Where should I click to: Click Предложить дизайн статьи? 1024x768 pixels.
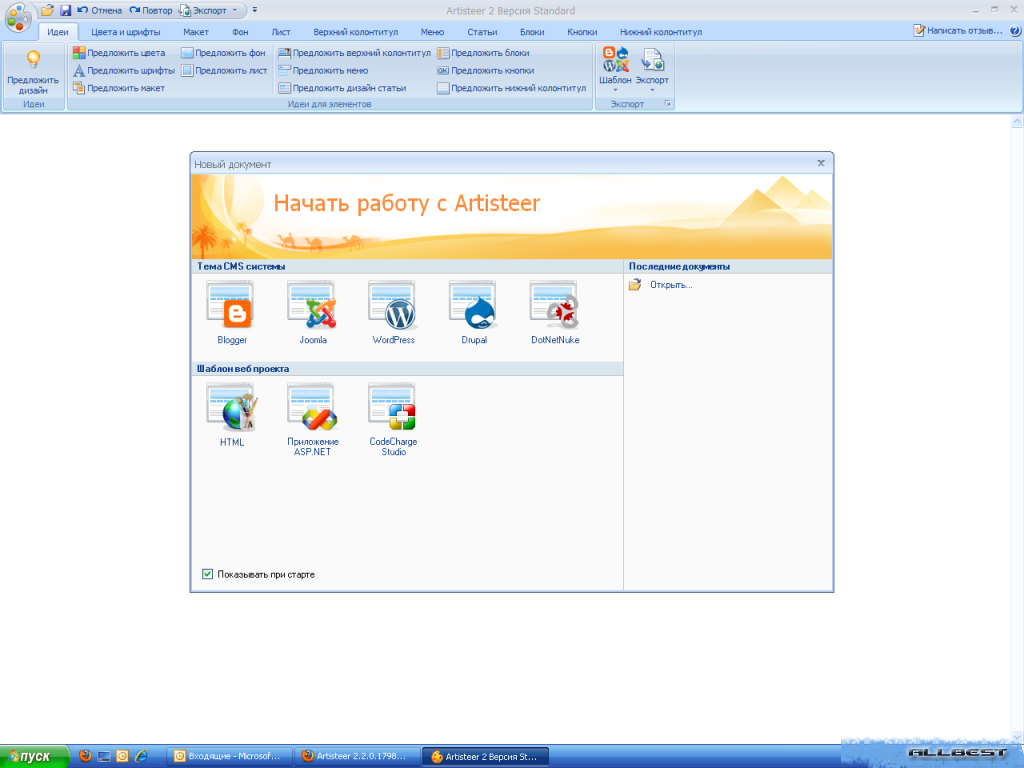pos(342,88)
